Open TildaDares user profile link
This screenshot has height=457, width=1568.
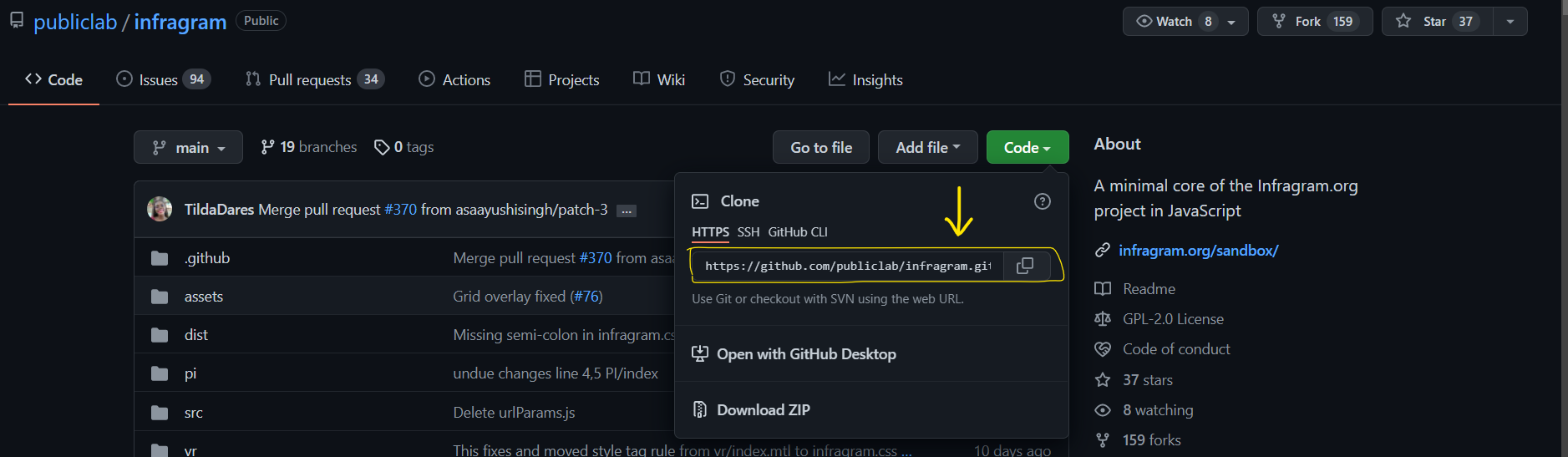(x=219, y=210)
